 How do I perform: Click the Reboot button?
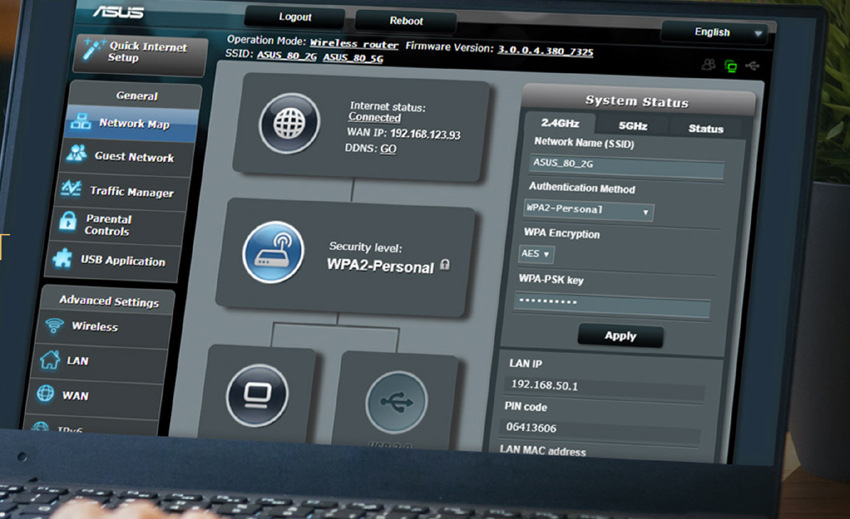[406, 21]
